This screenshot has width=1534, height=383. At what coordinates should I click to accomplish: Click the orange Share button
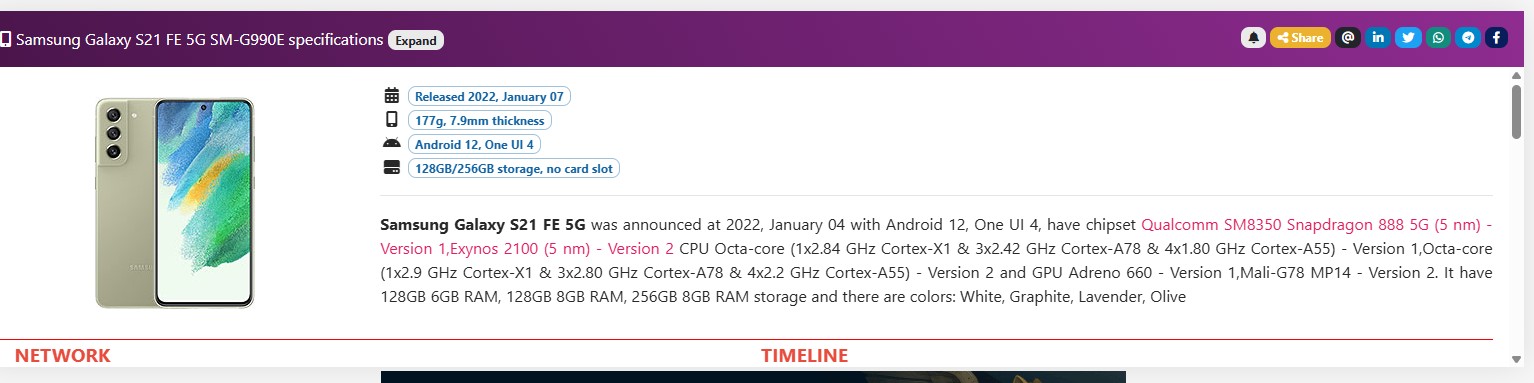coord(1300,38)
